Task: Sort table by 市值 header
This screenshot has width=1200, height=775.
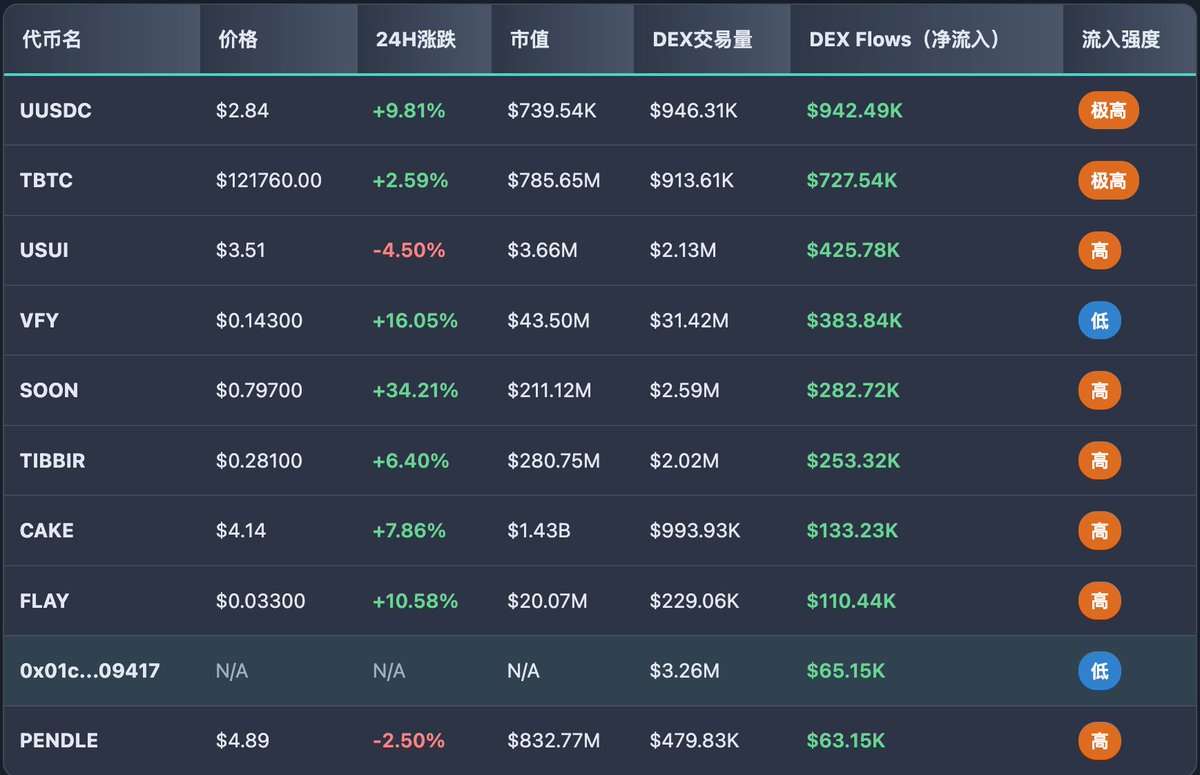Action: point(529,40)
